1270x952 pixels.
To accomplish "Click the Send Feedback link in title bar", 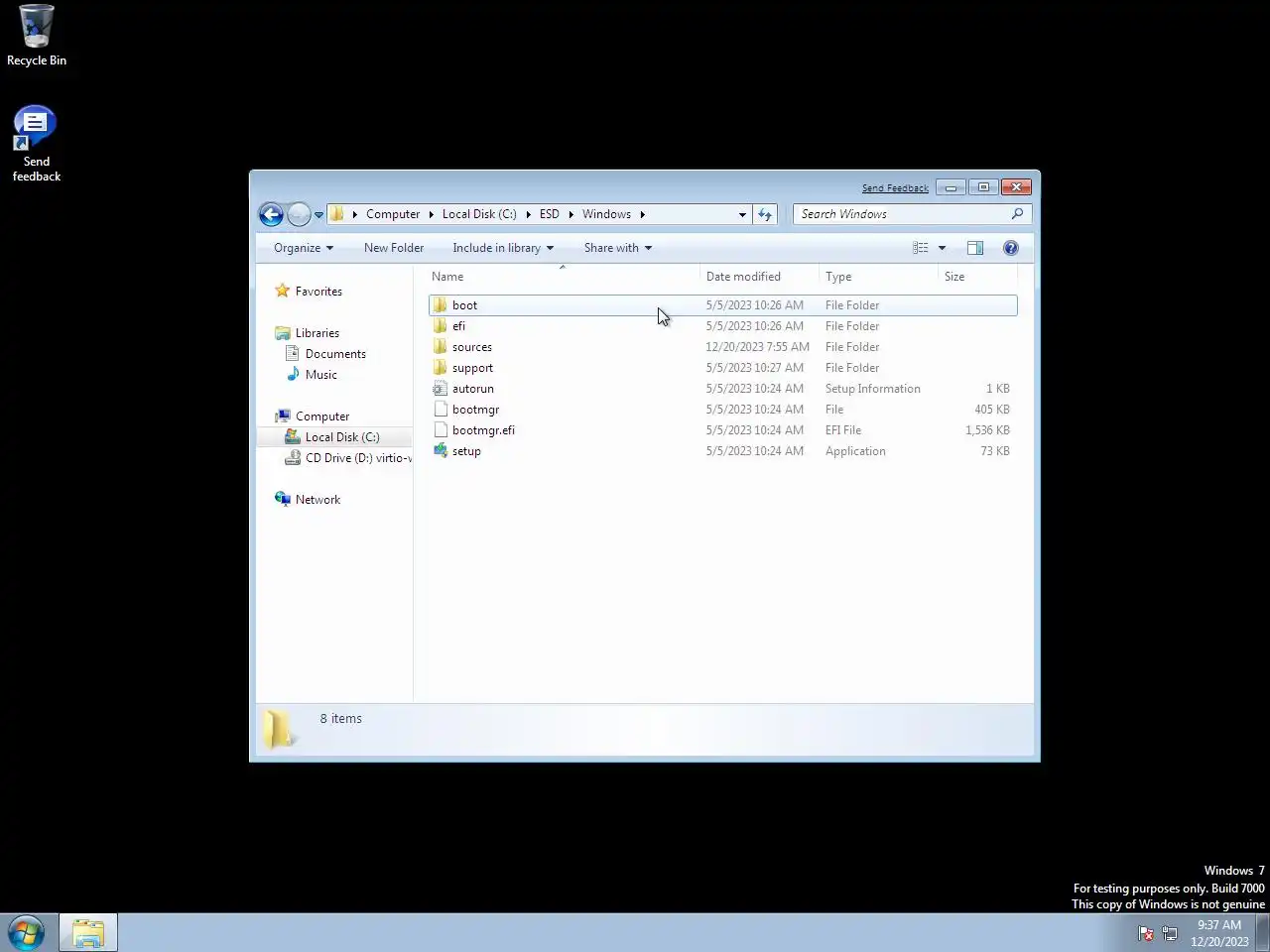I will pyautogui.click(x=895, y=187).
